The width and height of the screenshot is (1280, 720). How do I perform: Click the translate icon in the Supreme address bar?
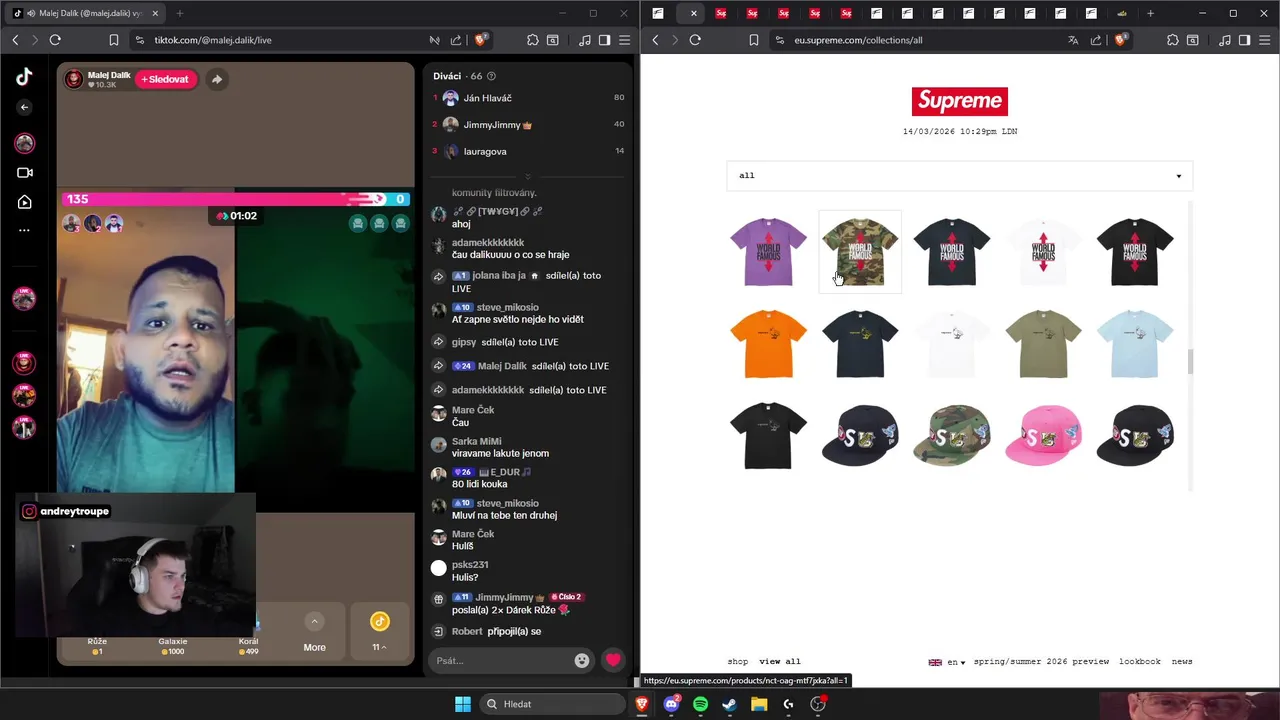click(x=1073, y=40)
